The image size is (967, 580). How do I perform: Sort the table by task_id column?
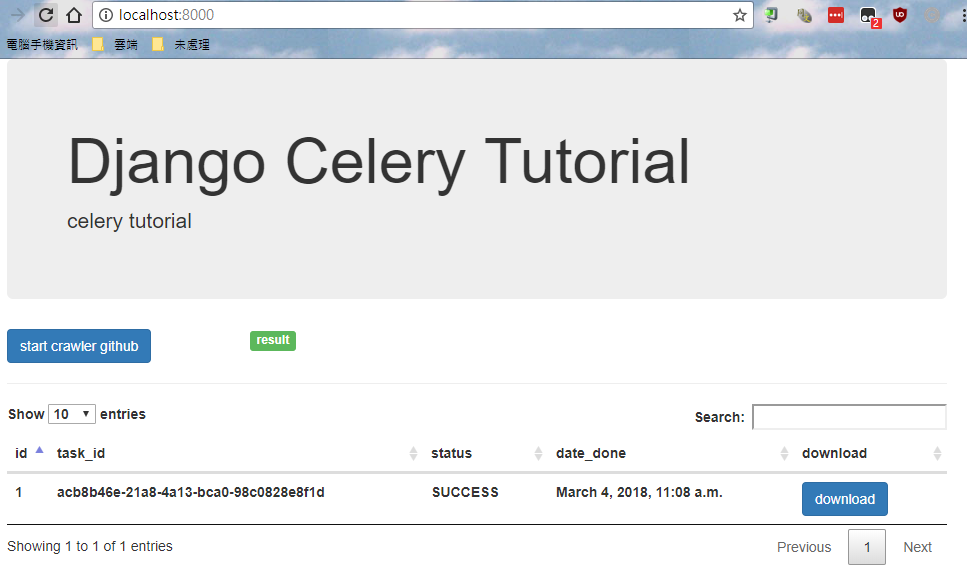tap(237, 453)
